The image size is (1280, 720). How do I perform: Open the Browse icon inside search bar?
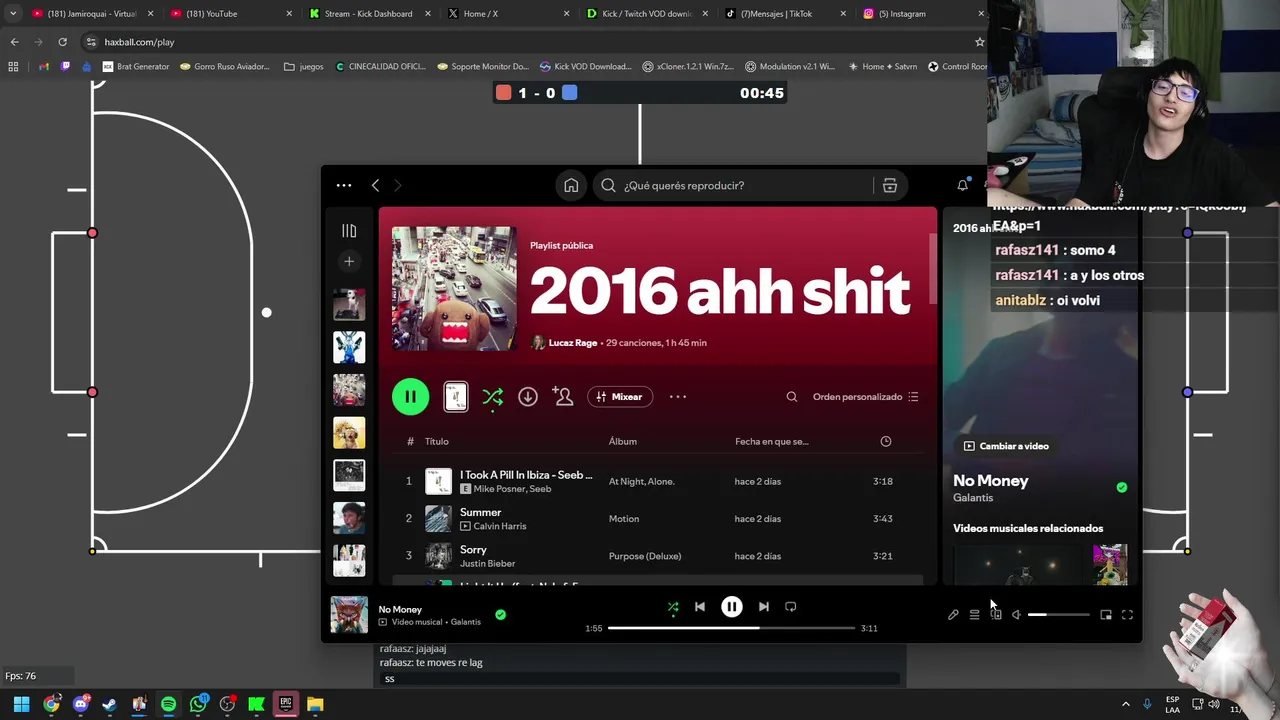(890, 185)
